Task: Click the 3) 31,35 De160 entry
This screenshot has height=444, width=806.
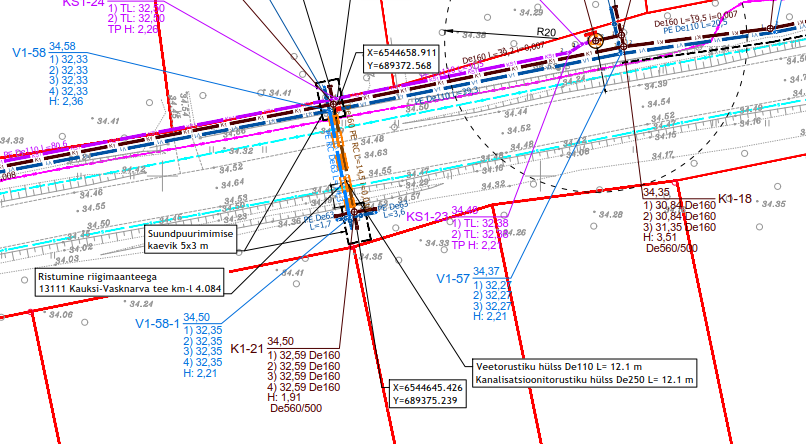Action: pyautogui.click(x=680, y=227)
